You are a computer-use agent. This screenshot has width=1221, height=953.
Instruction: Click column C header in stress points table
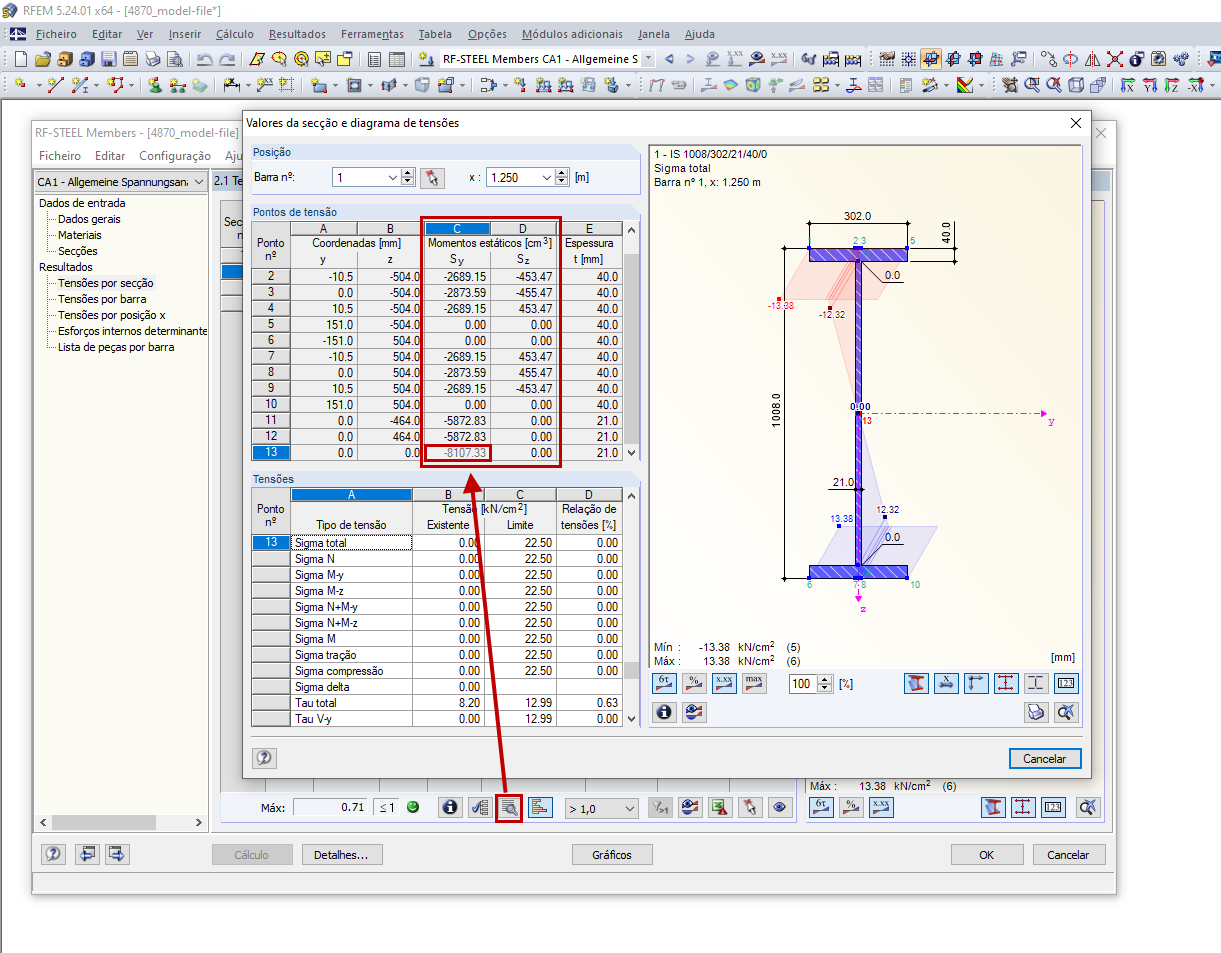click(x=457, y=229)
